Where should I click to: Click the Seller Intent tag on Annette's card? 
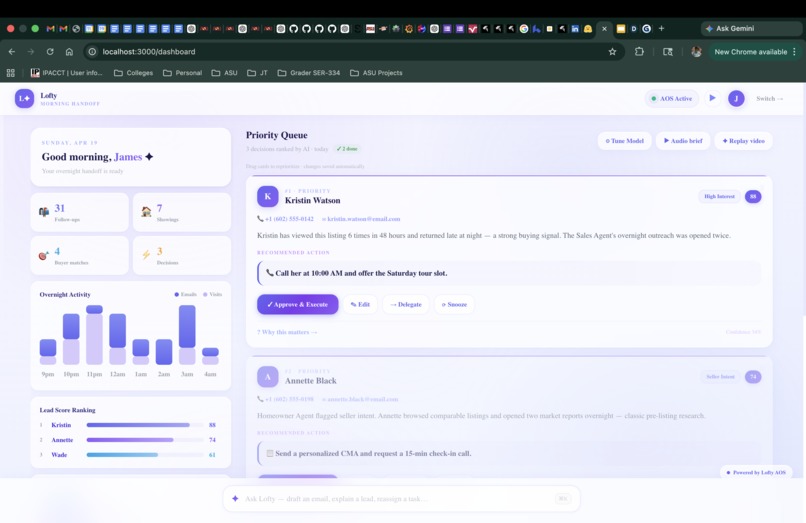pyautogui.click(x=720, y=376)
